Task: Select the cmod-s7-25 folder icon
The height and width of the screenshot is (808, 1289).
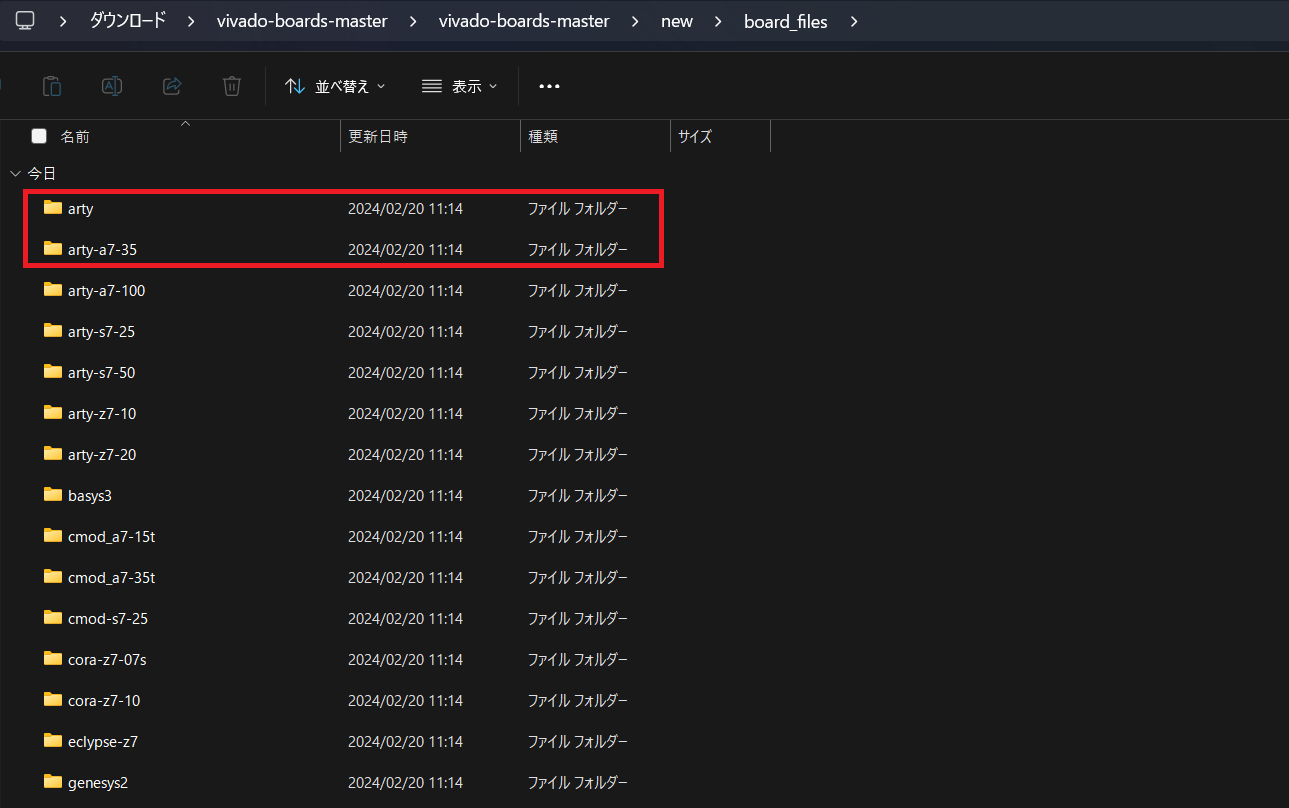Action: tap(53, 618)
